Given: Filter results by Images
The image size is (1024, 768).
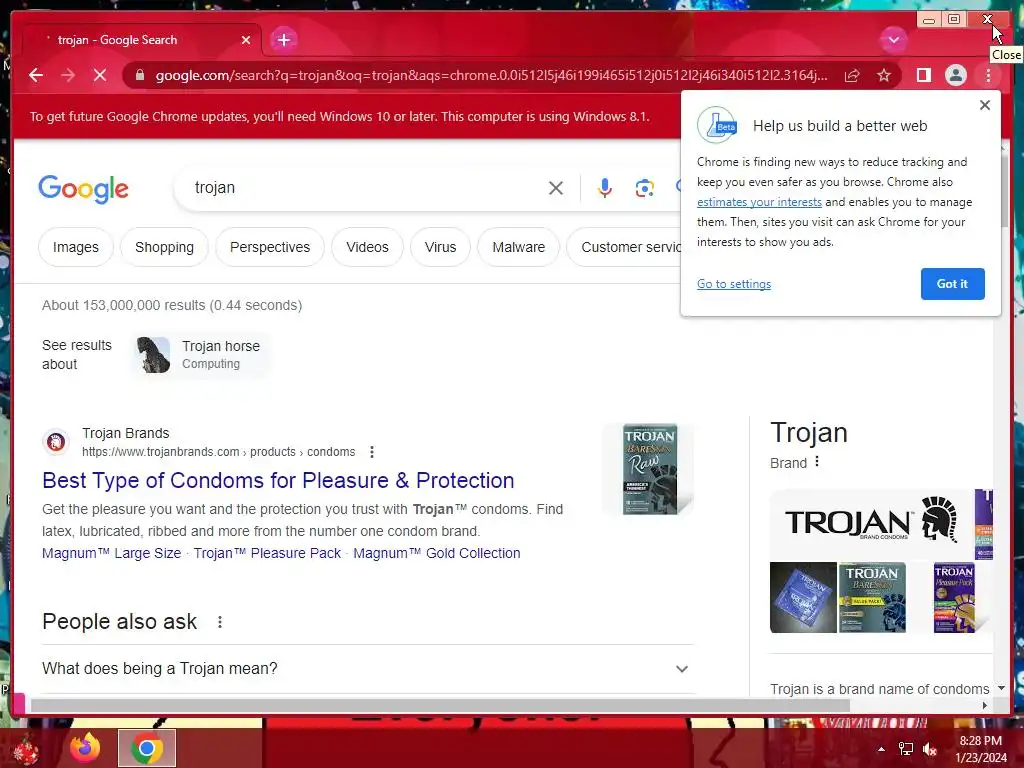Looking at the screenshot, I should pos(76,248).
